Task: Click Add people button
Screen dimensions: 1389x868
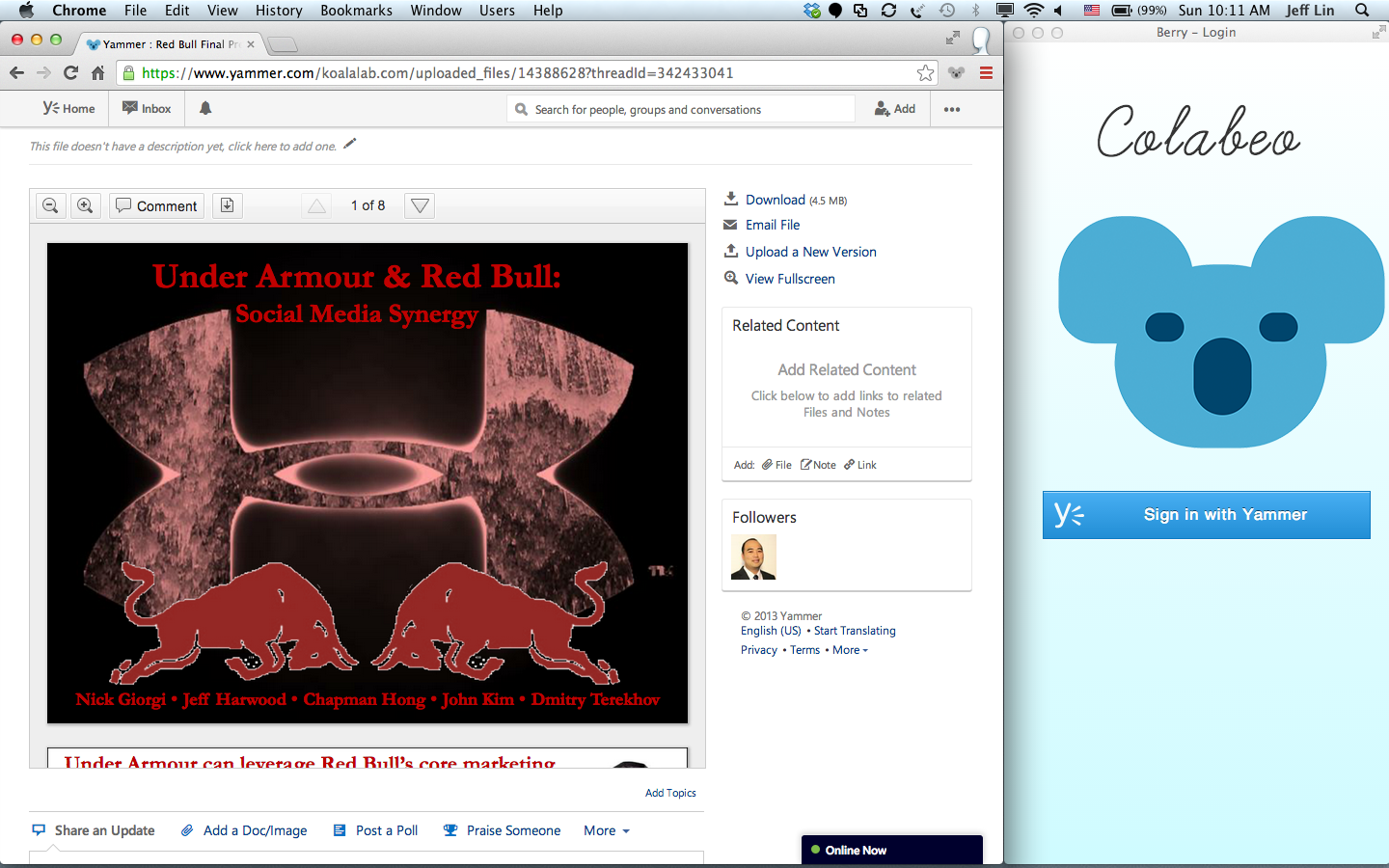Action: point(895,109)
